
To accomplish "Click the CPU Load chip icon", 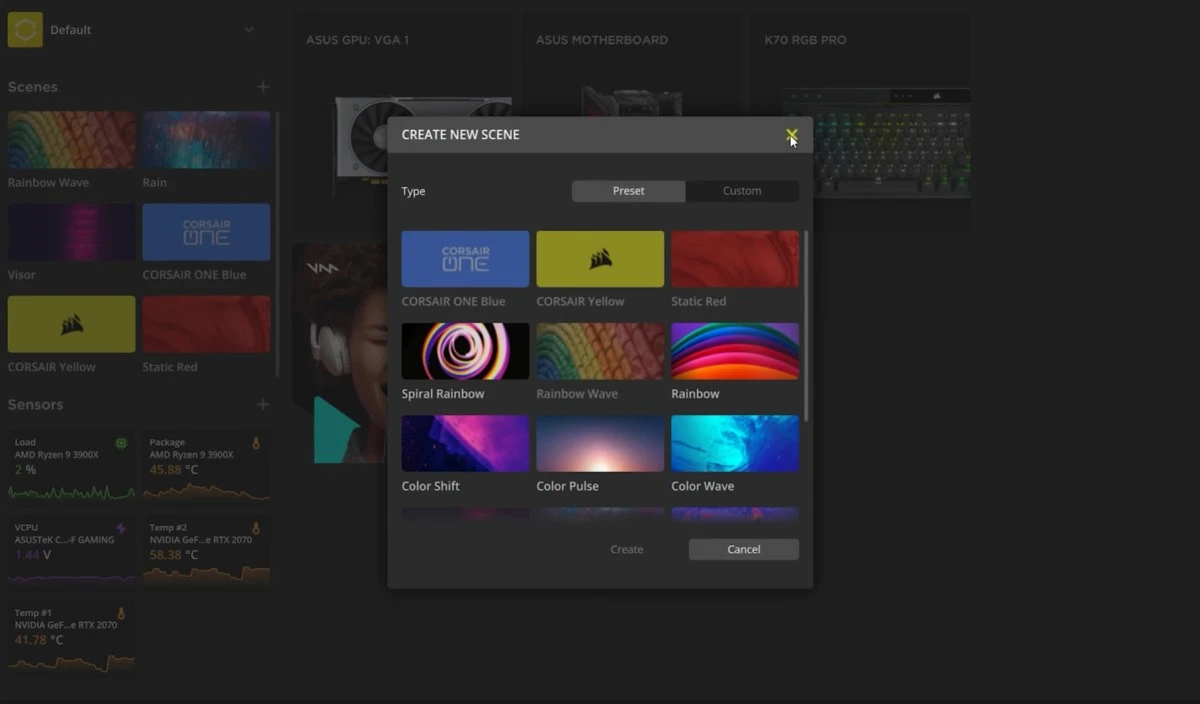I will (x=121, y=443).
